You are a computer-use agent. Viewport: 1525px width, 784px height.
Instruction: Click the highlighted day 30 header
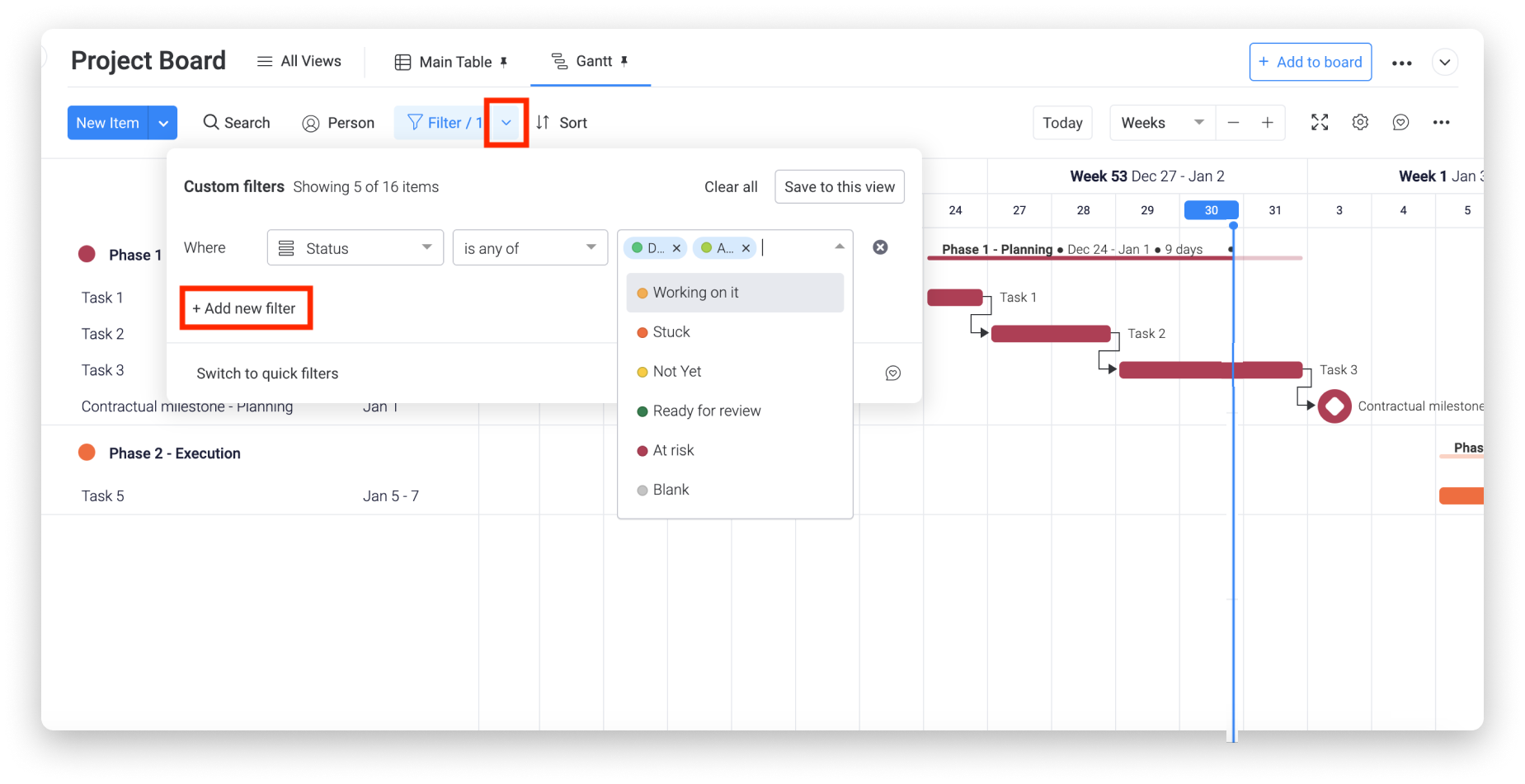(x=1211, y=210)
